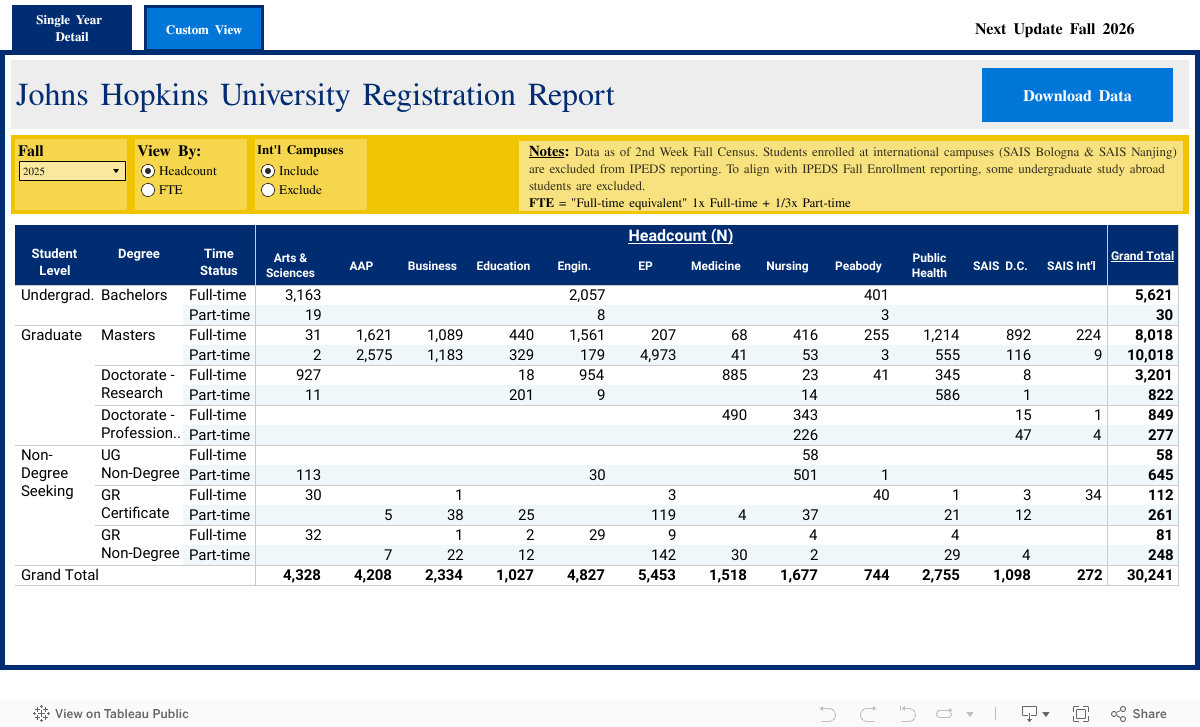
Task: Click the View on Tableau Public link
Action: [x=111, y=714]
